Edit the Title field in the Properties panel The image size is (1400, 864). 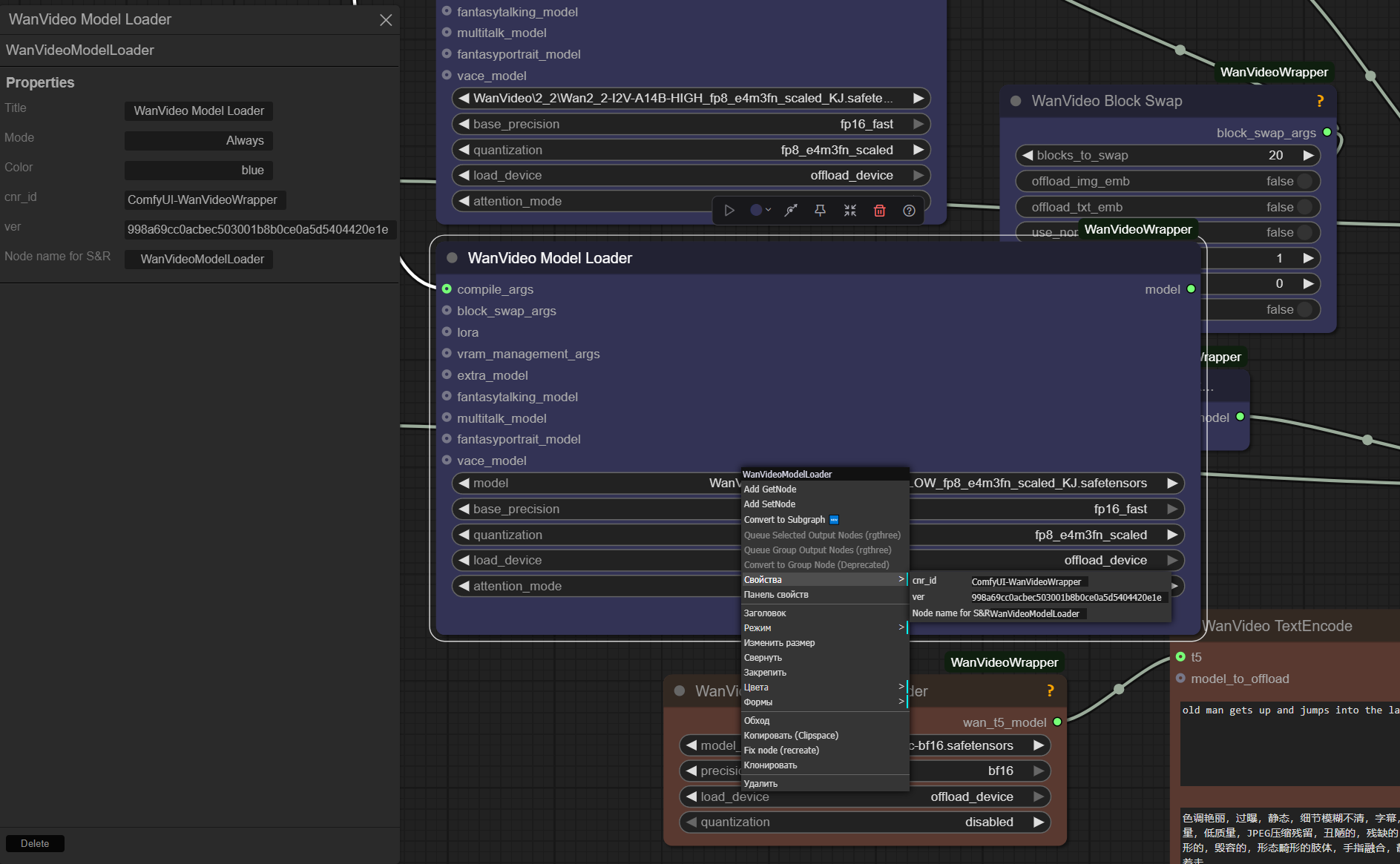[199, 111]
